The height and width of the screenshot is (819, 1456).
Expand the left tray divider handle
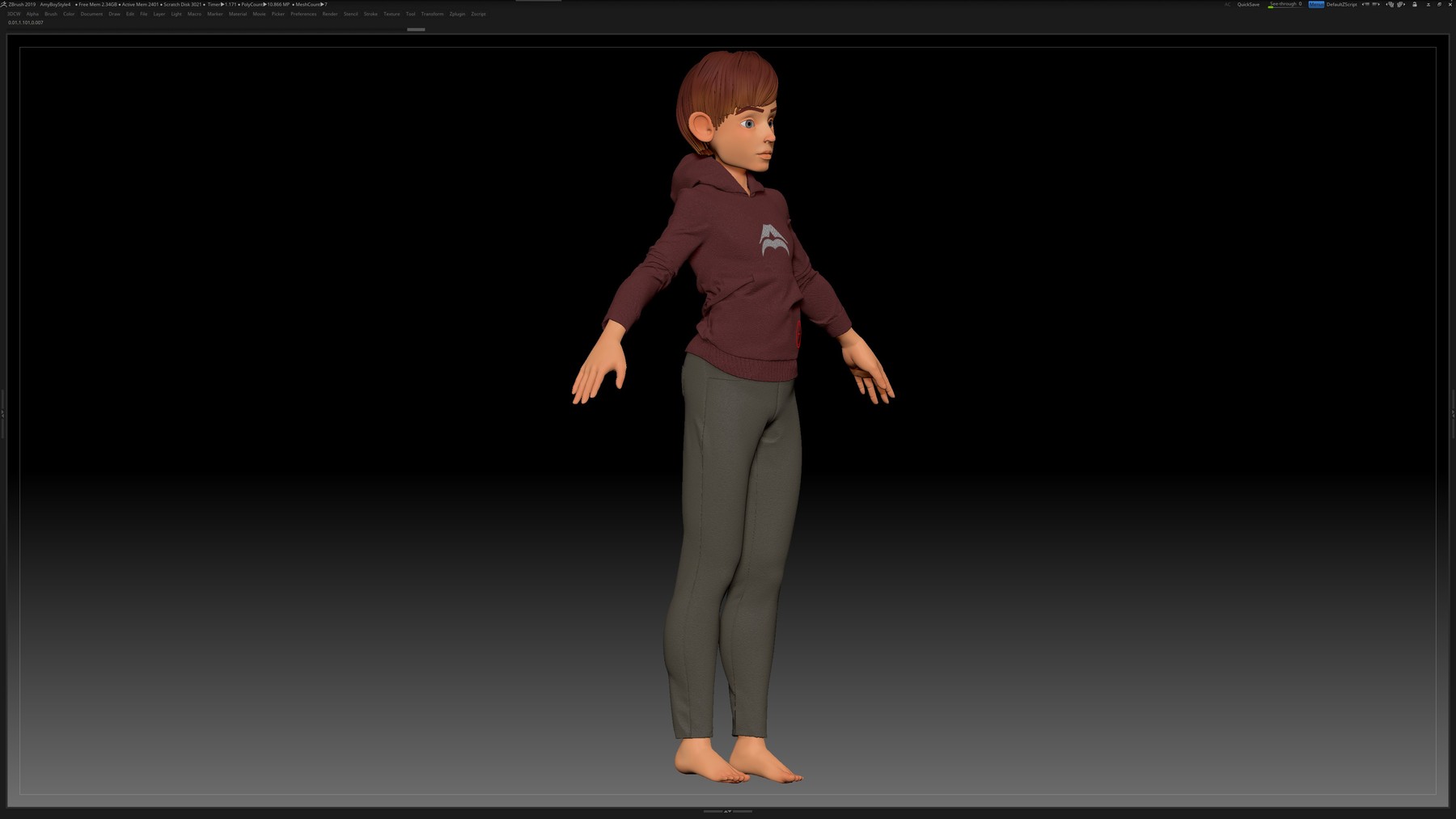(2, 413)
